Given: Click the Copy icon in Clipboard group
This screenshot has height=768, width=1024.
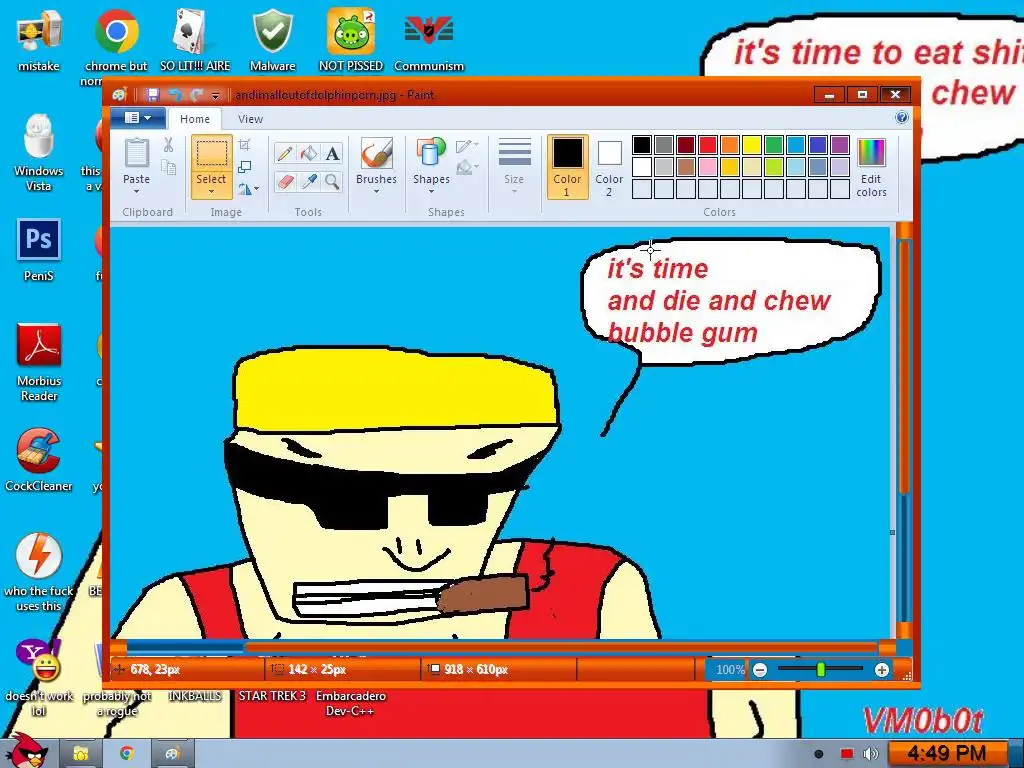Looking at the screenshot, I should point(168,168).
